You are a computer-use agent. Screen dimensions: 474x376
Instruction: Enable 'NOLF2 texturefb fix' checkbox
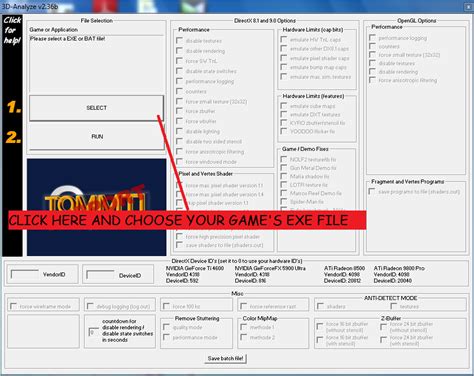[x=284, y=159]
